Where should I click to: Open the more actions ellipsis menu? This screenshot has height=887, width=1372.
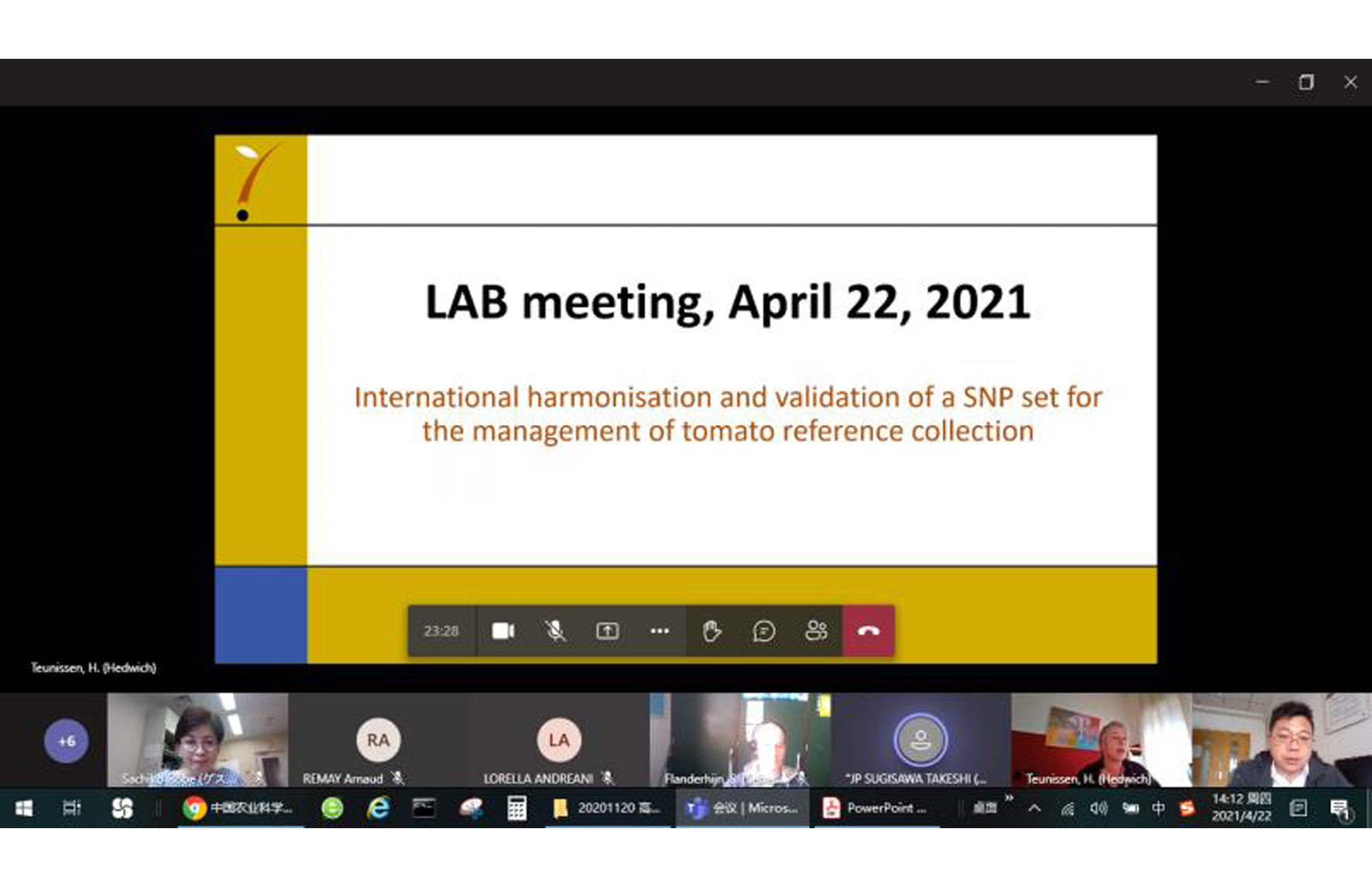(x=660, y=631)
